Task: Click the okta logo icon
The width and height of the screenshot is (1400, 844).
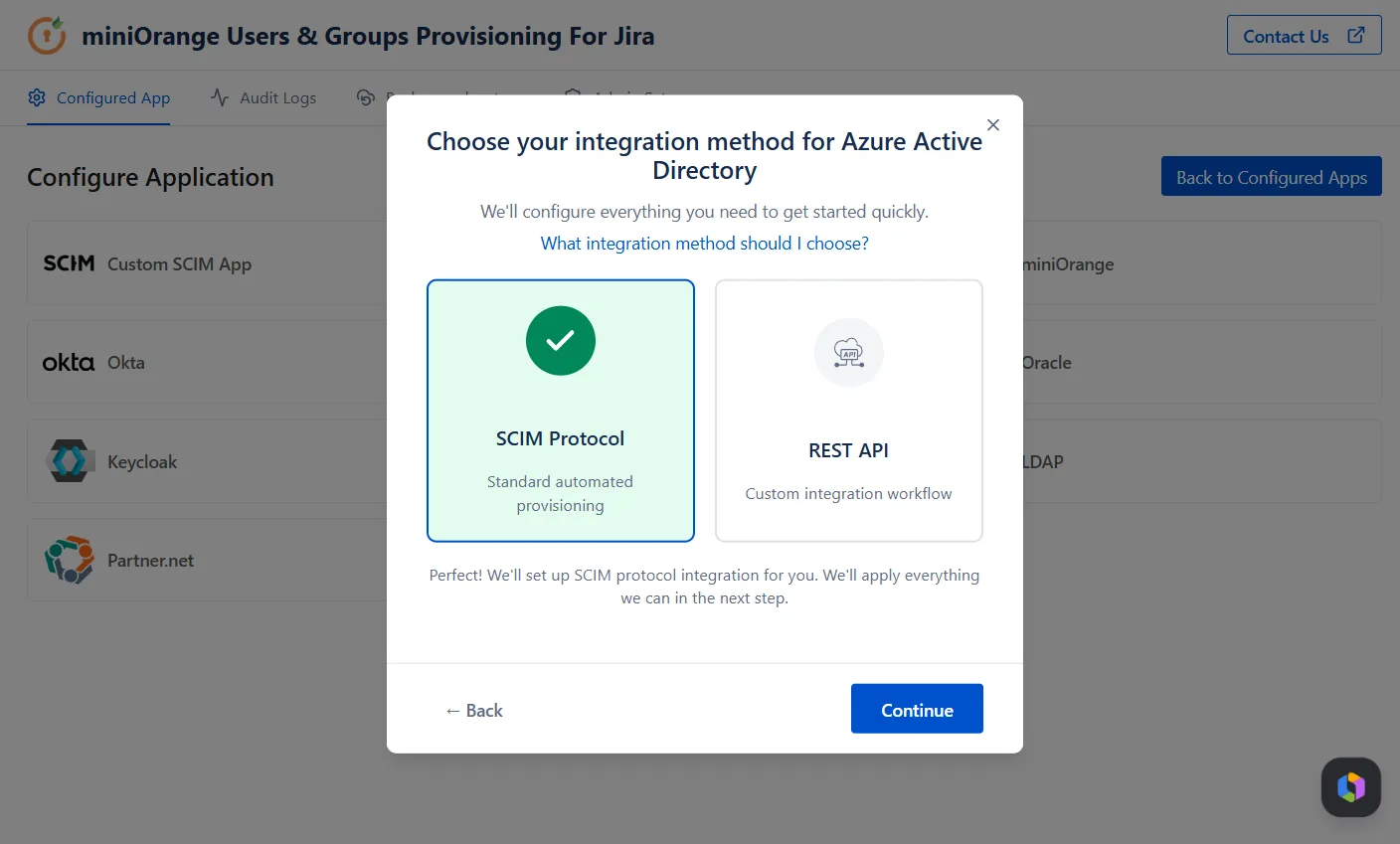Action: (x=69, y=363)
